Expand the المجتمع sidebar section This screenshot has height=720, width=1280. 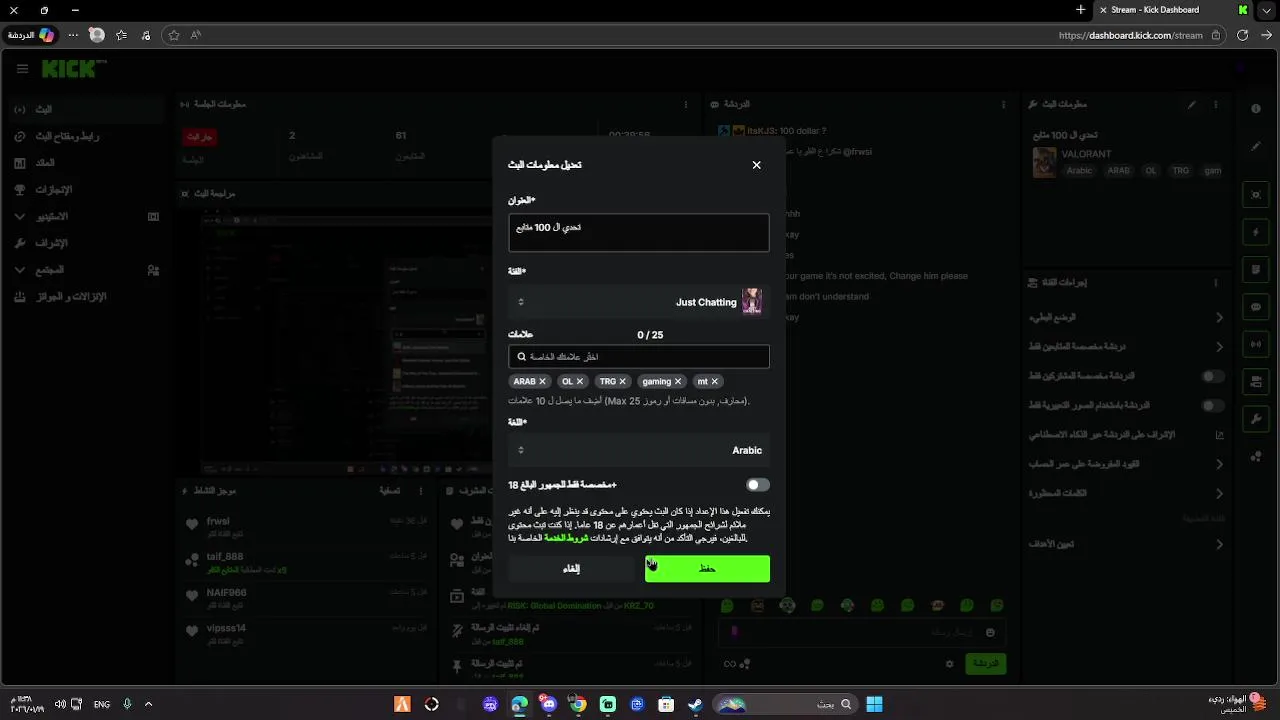click(85, 270)
